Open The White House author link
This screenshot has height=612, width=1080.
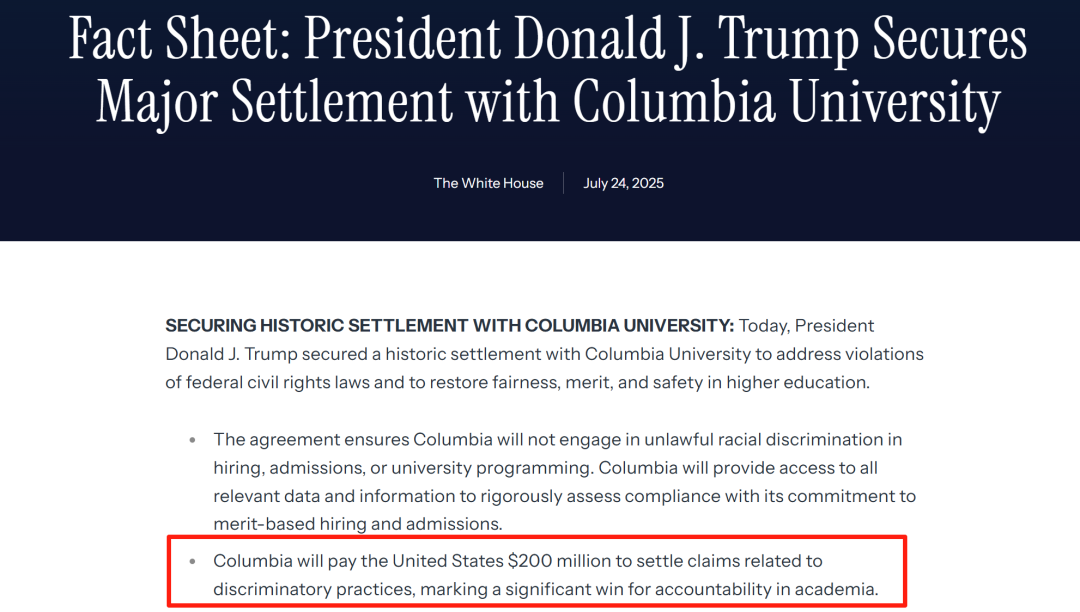click(488, 183)
